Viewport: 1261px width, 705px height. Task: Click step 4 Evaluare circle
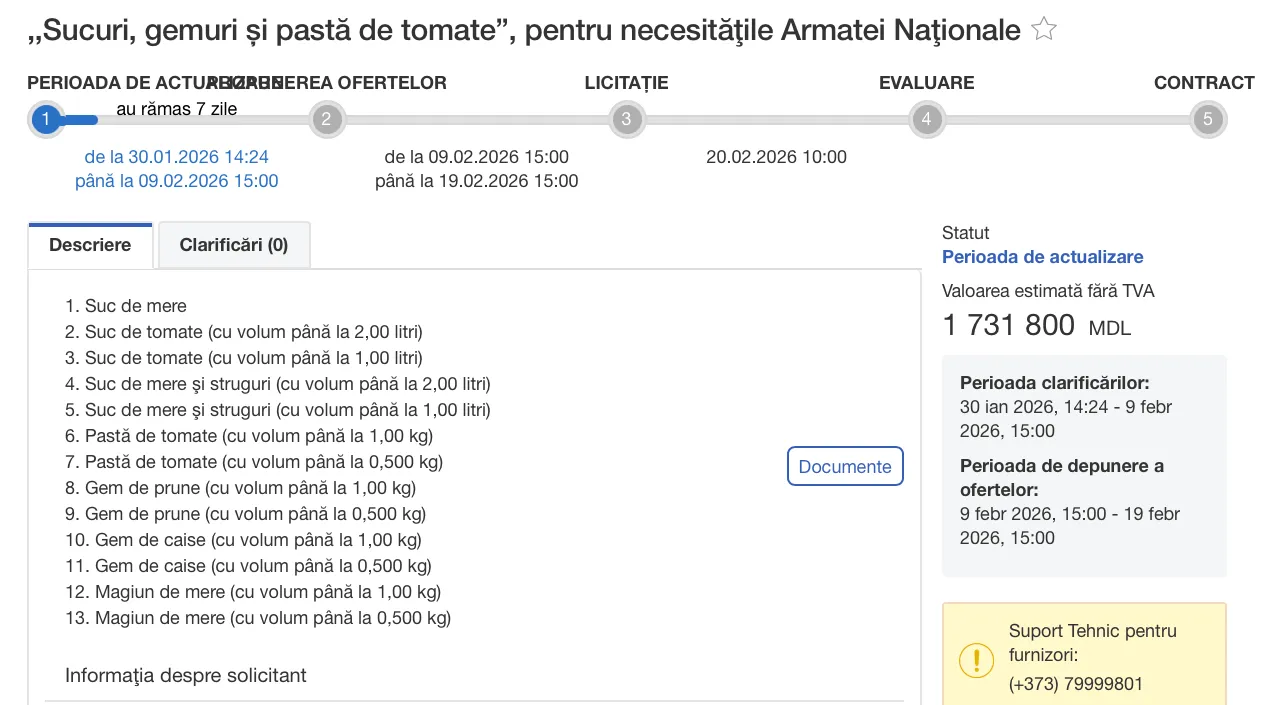tap(926, 120)
